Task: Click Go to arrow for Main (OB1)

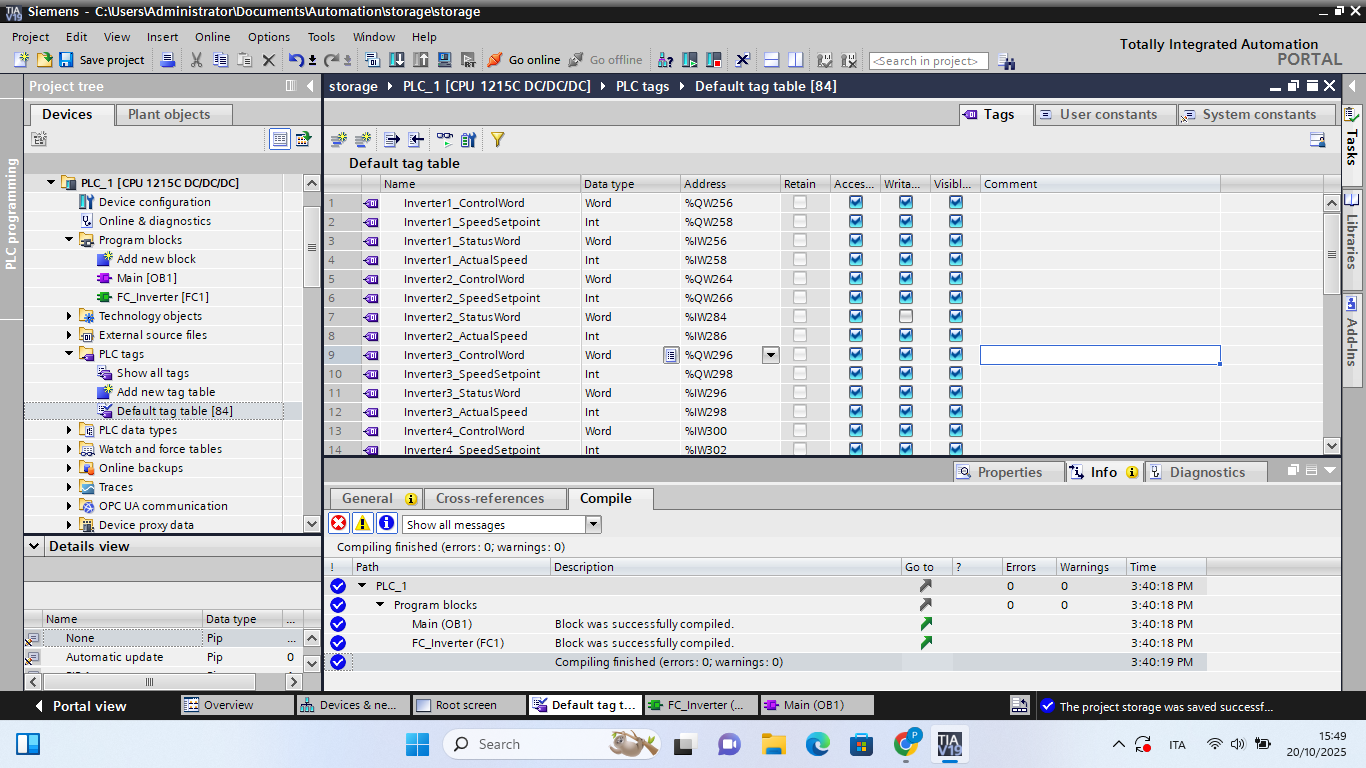Action: pos(926,624)
